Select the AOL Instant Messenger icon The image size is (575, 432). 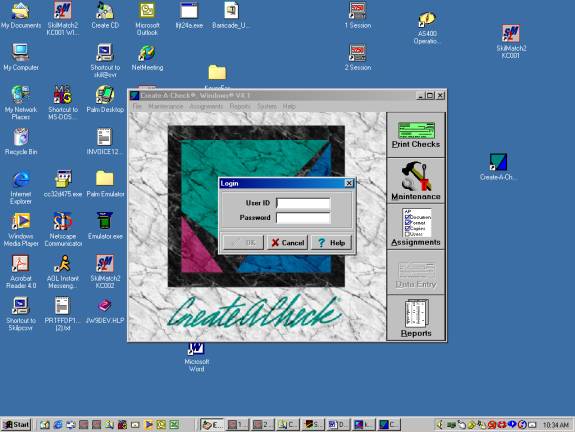63,271
